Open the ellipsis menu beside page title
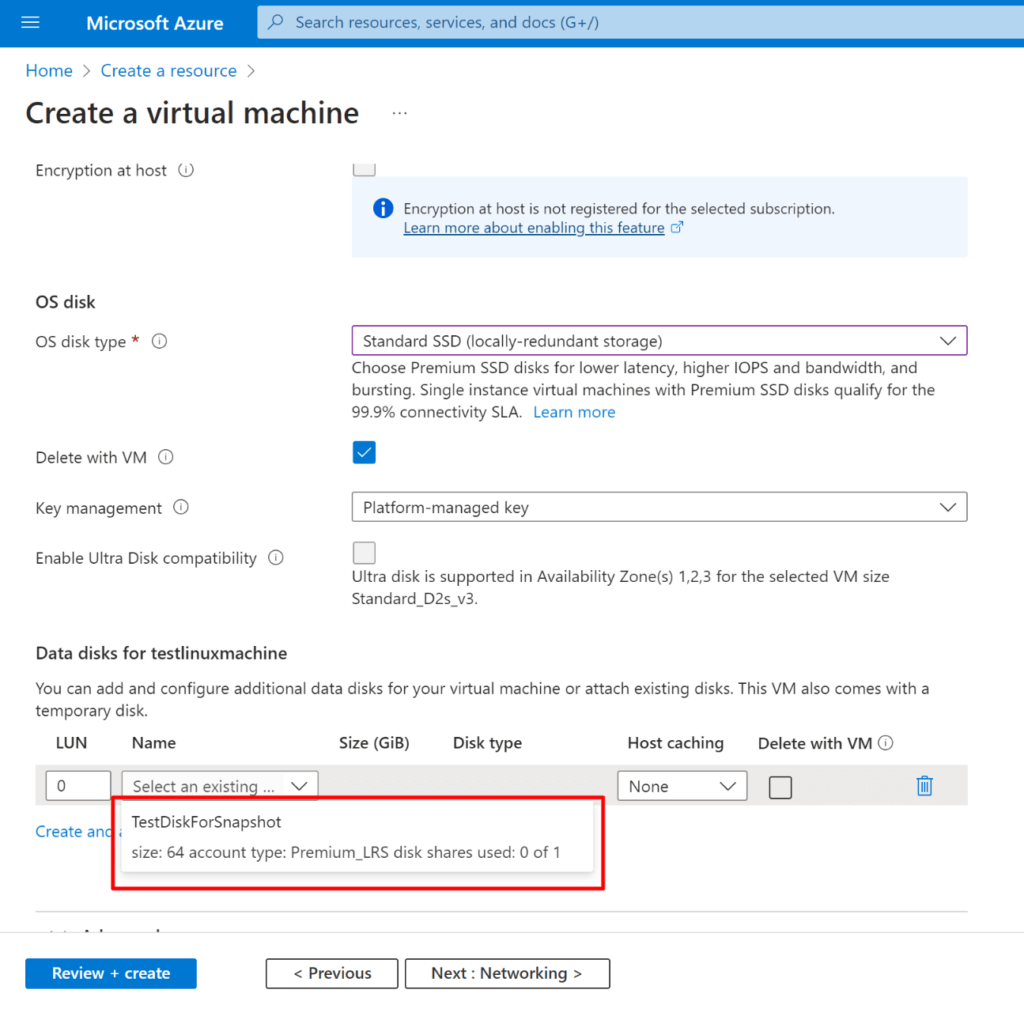The width and height of the screenshot is (1024, 1016). click(x=400, y=113)
